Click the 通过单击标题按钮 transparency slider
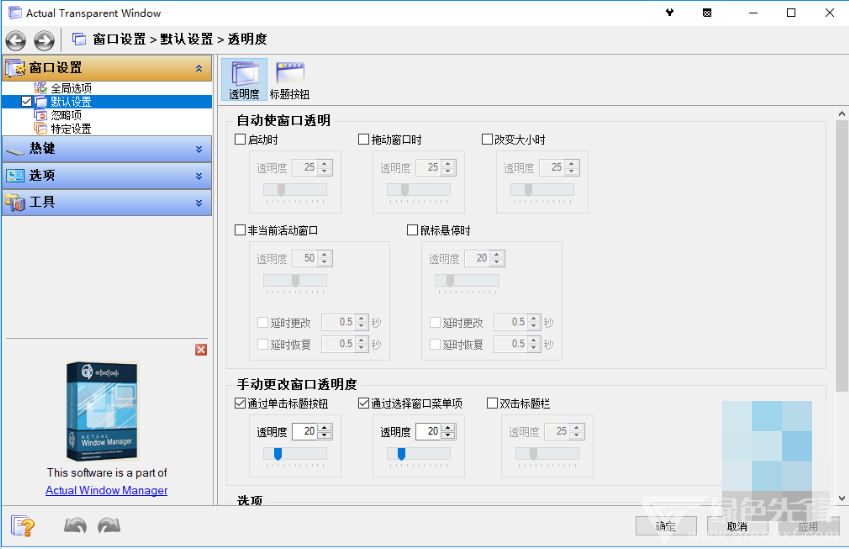 [295, 454]
